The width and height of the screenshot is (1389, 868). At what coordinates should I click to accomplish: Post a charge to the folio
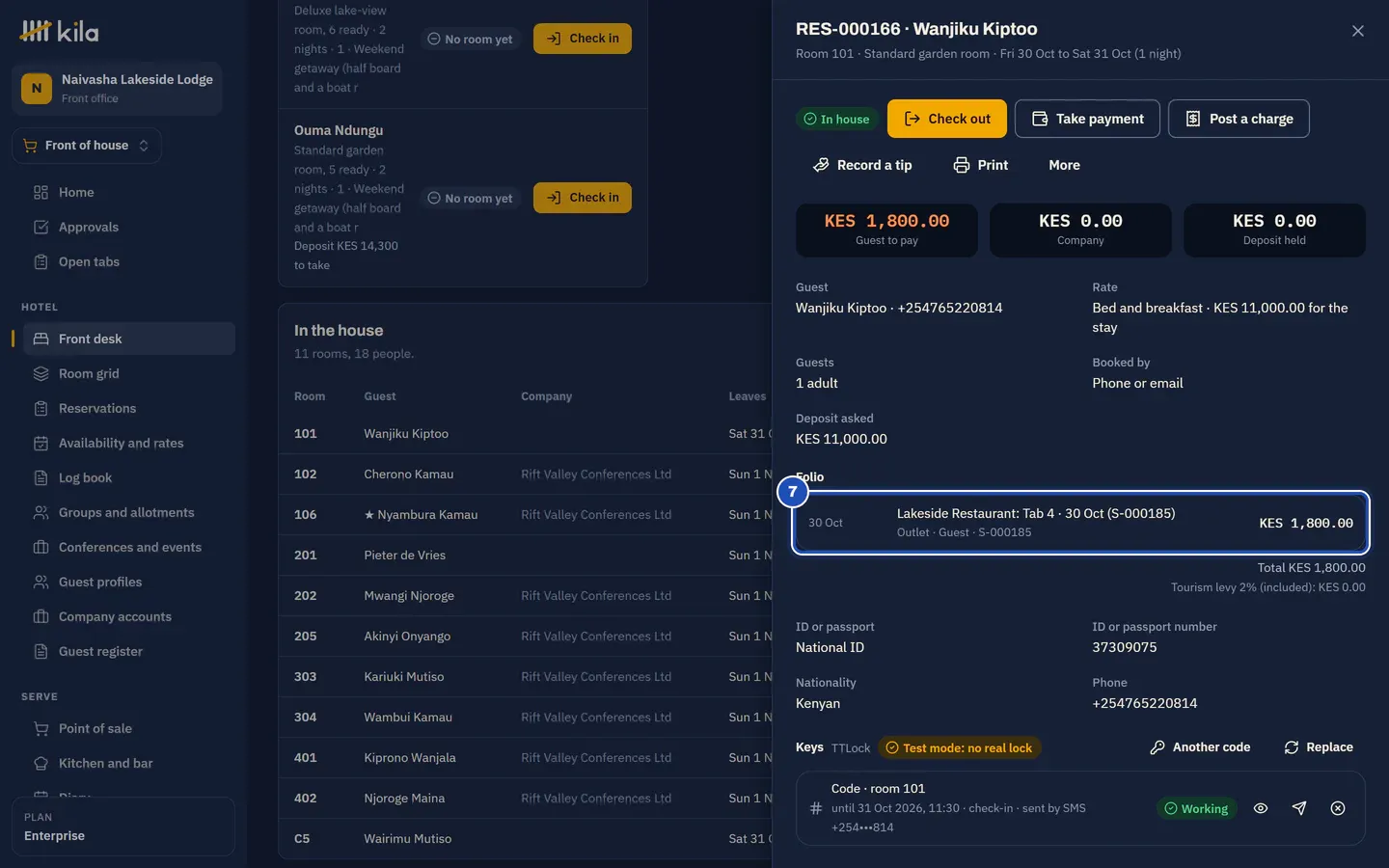pos(1239,119)
